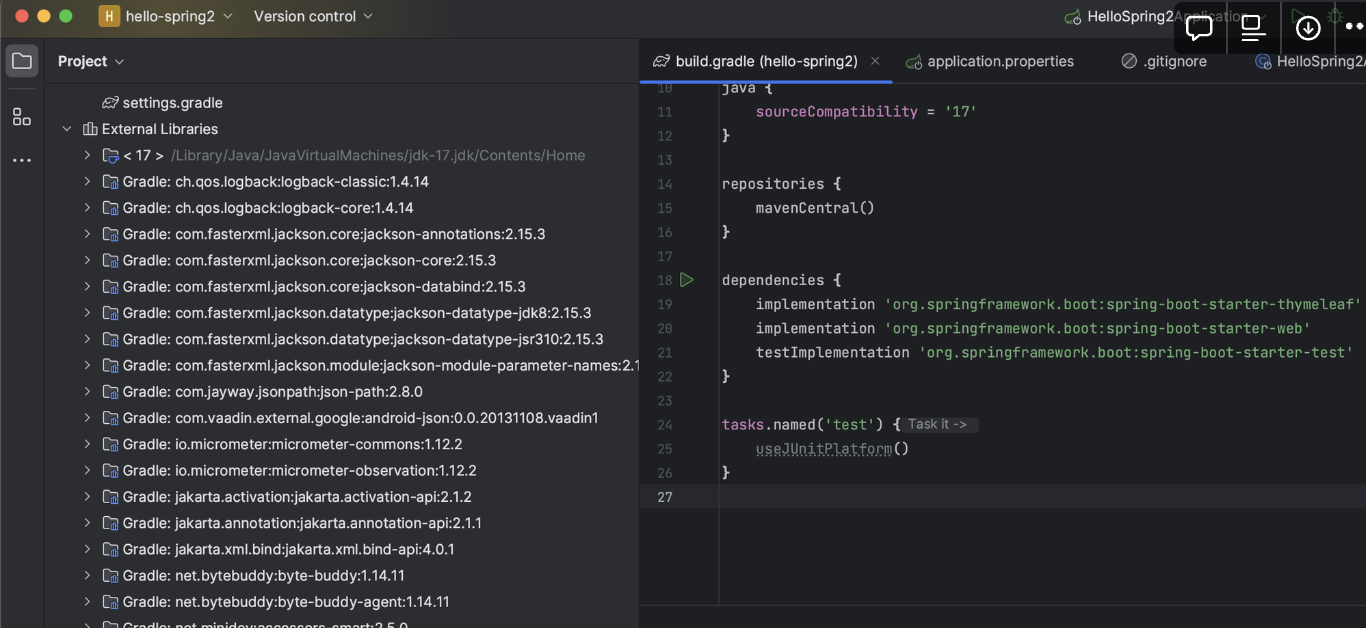The height and width of the screenshot is (628, 1366).
Task: Close the build.gradle editor tab
Action: pyautogui.click(x=875, y=61)
